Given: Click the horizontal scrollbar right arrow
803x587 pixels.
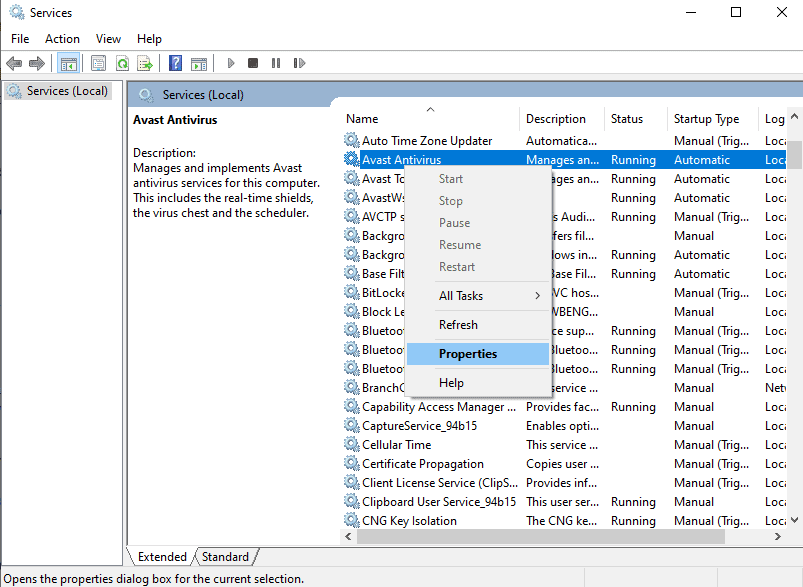Looking at the screenshot, I should tap(778, 537).
